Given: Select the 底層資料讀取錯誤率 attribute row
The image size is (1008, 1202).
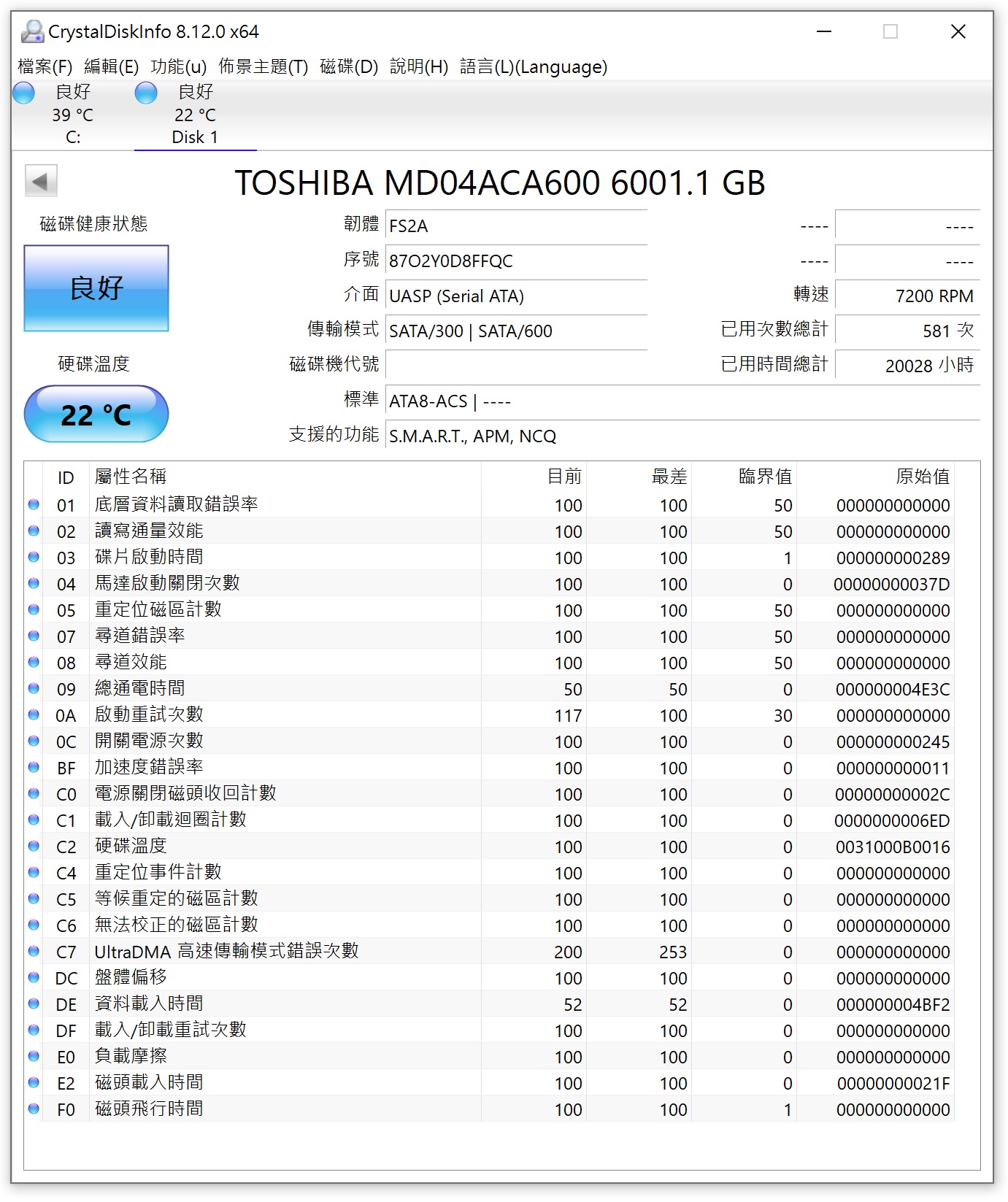Looking at the screenshot, I should coord(490,504).
